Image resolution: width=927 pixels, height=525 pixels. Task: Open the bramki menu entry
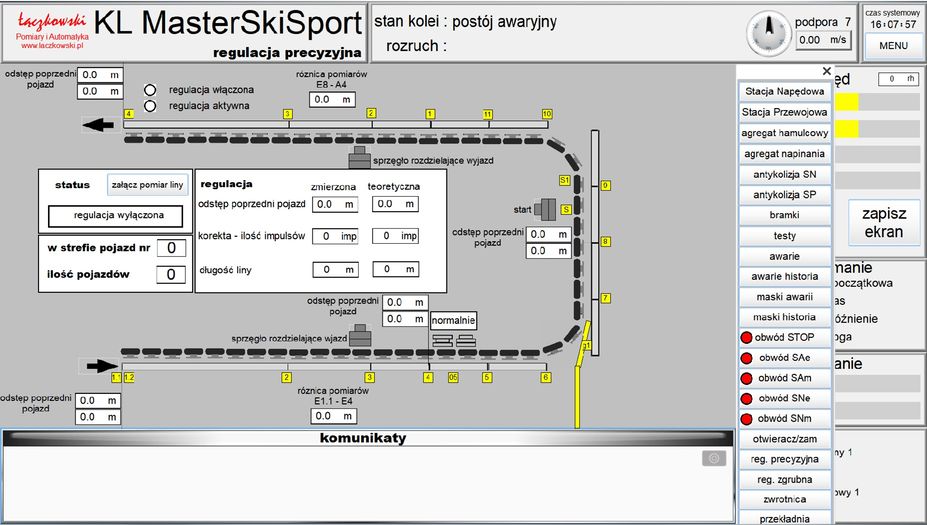[x=785, y=215]
